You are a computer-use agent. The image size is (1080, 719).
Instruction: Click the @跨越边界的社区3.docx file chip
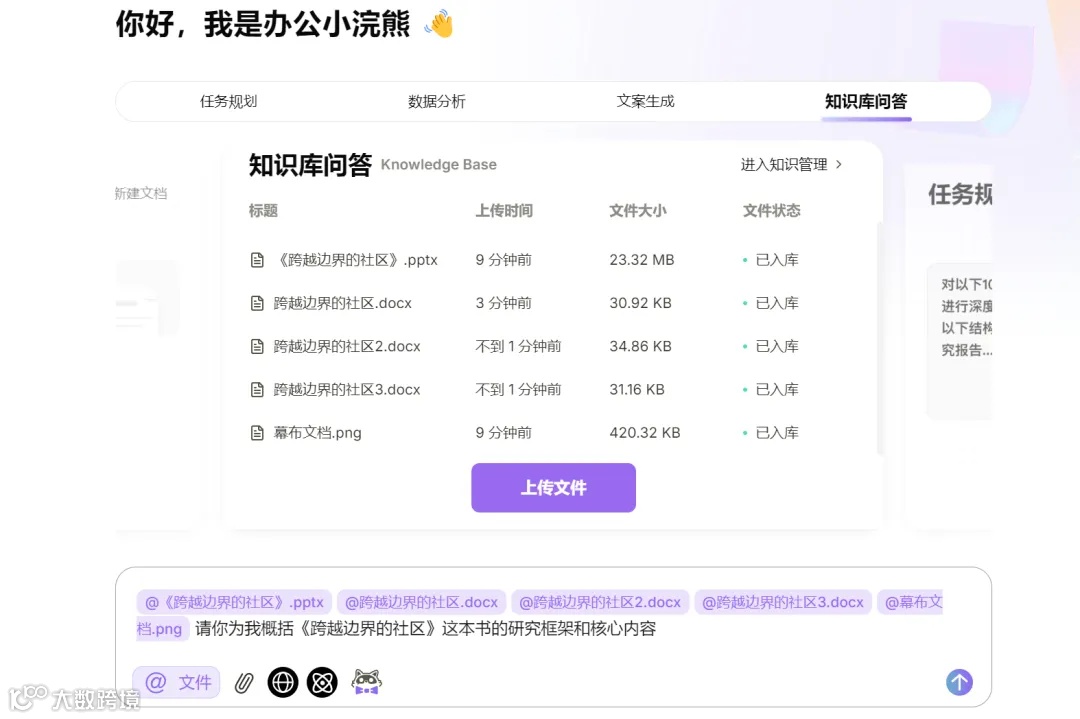(x=781, y=602)
